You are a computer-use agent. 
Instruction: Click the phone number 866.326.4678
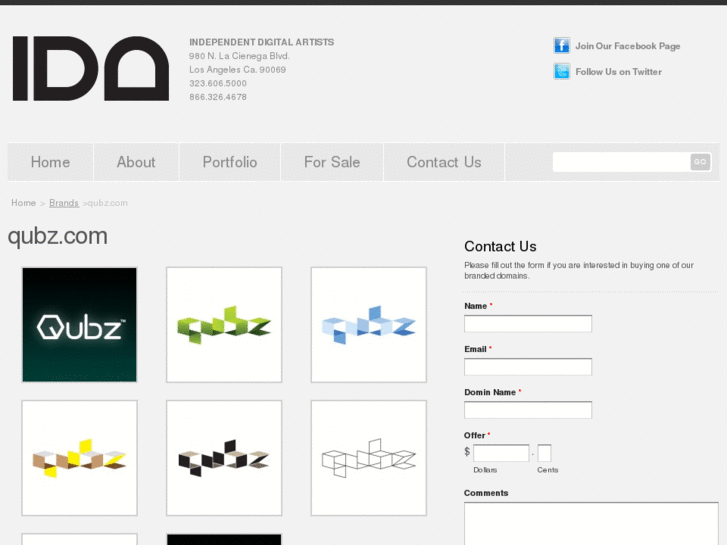pyautogui.click(x=218, y=97)
